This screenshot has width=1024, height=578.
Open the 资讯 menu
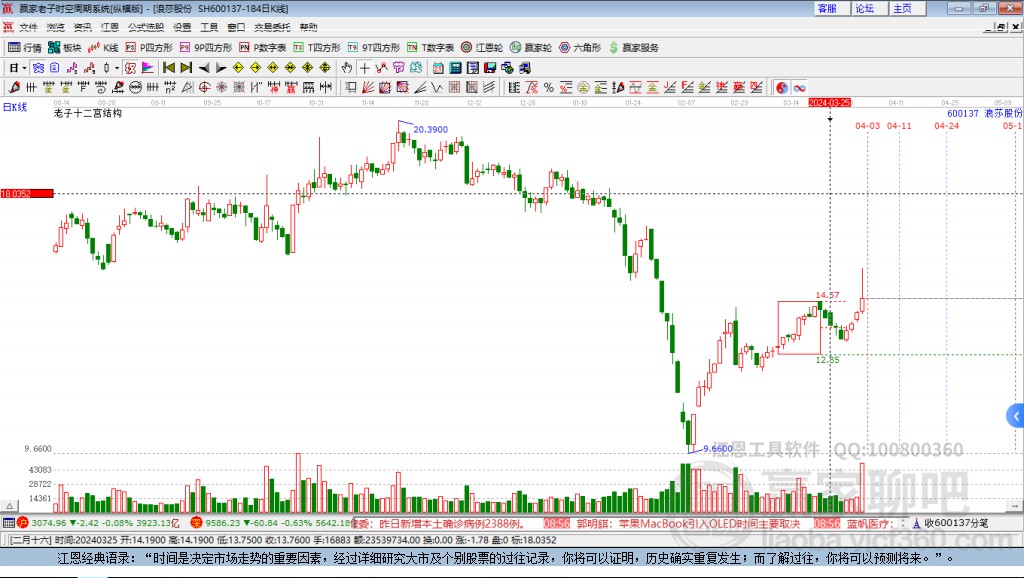point(82,27)
